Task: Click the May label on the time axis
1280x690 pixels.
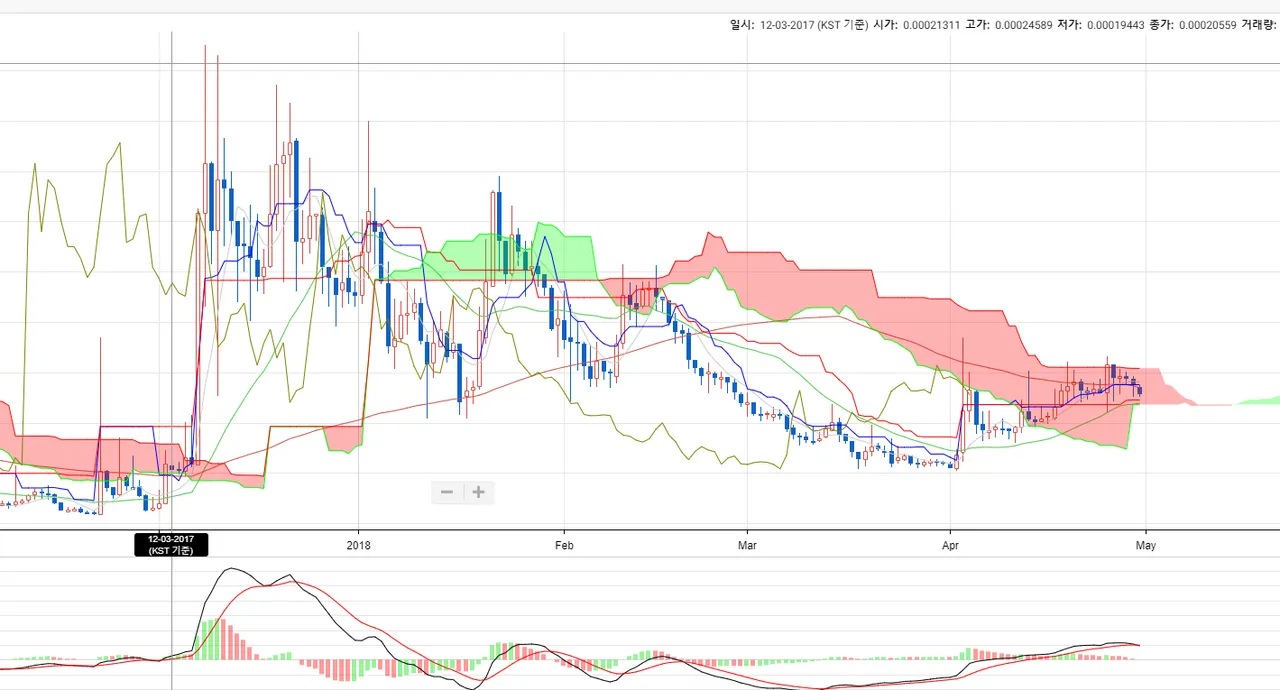Action: 1145,546
